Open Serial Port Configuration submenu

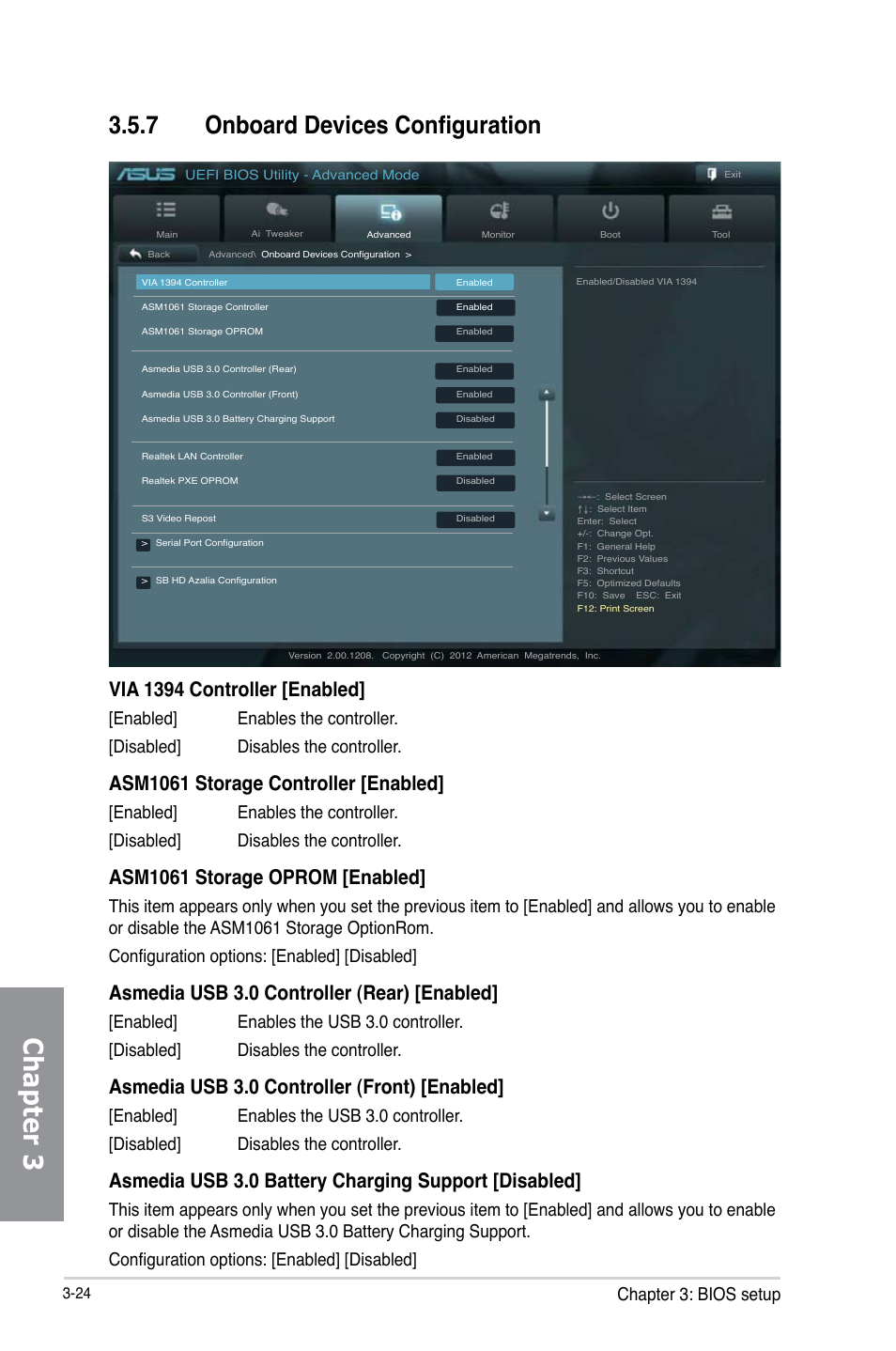click(x=209, y=543)
